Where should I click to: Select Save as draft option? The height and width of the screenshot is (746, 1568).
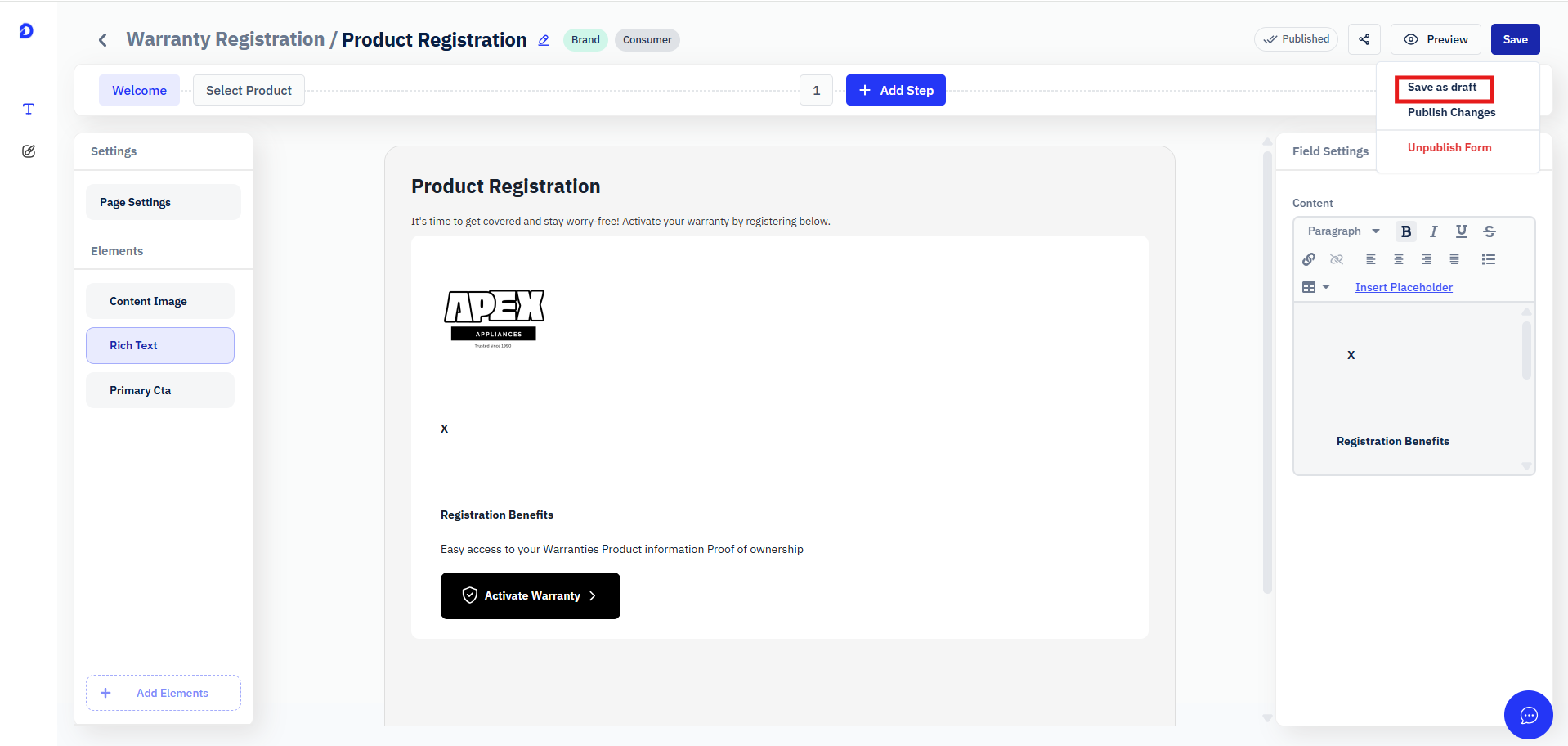pyautogui.click(x=1442, y=88)
